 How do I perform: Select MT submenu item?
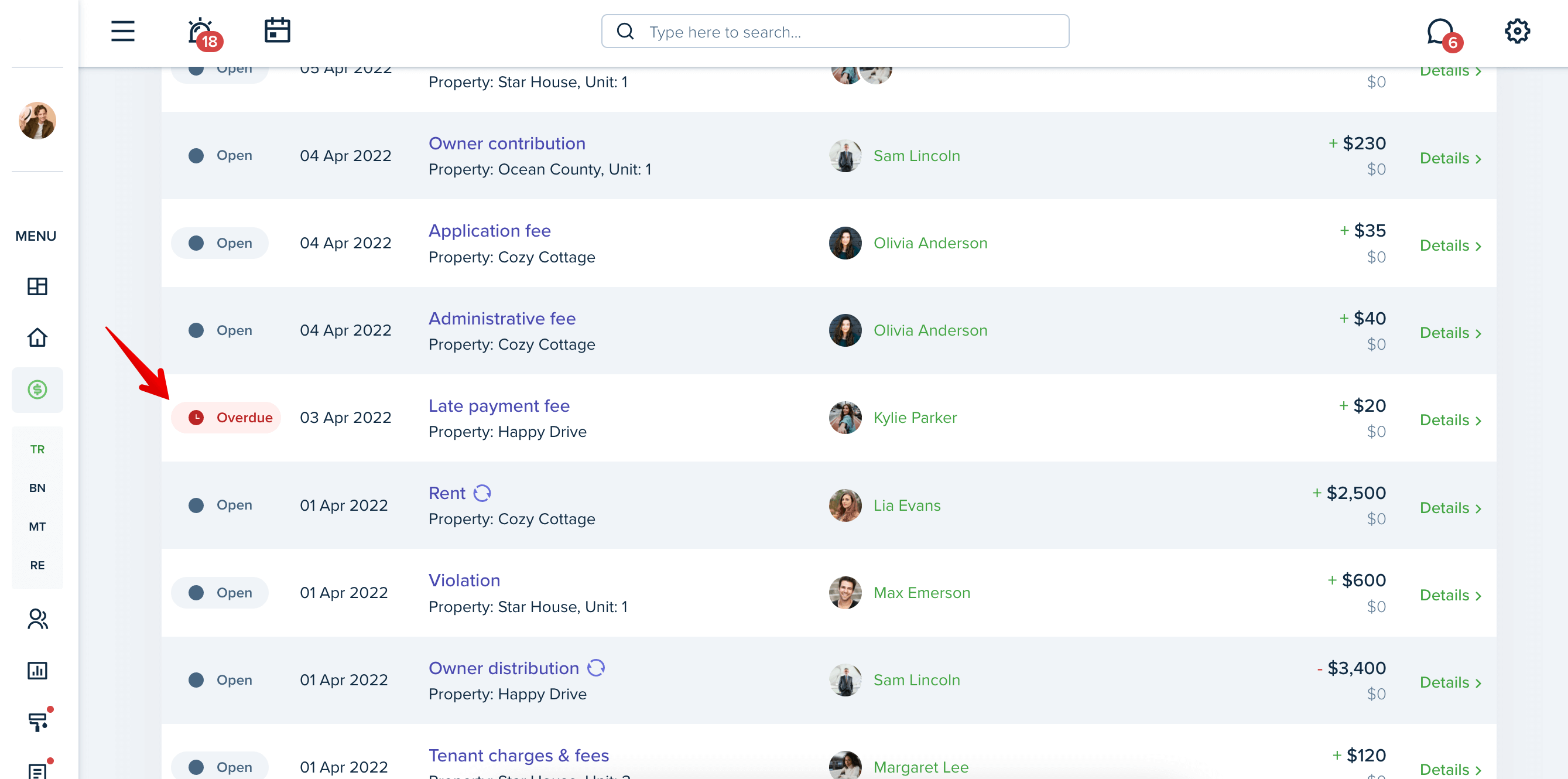coord(37,527)
